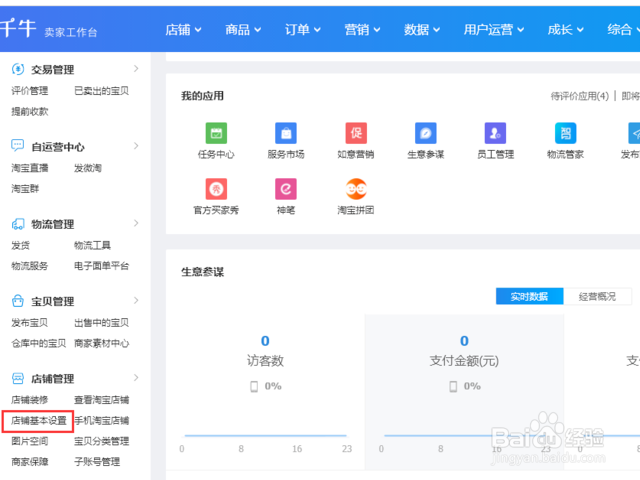
Task: Open 店铺基本设置 in sidebar
Action: pyautogui.click(x=38, y=420)
